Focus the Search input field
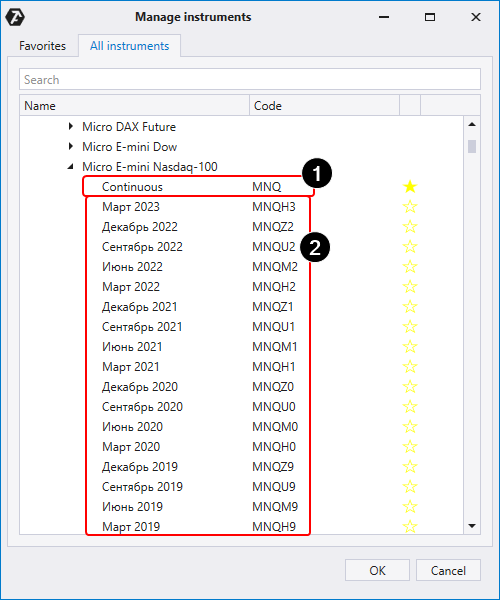 [250, 80]
